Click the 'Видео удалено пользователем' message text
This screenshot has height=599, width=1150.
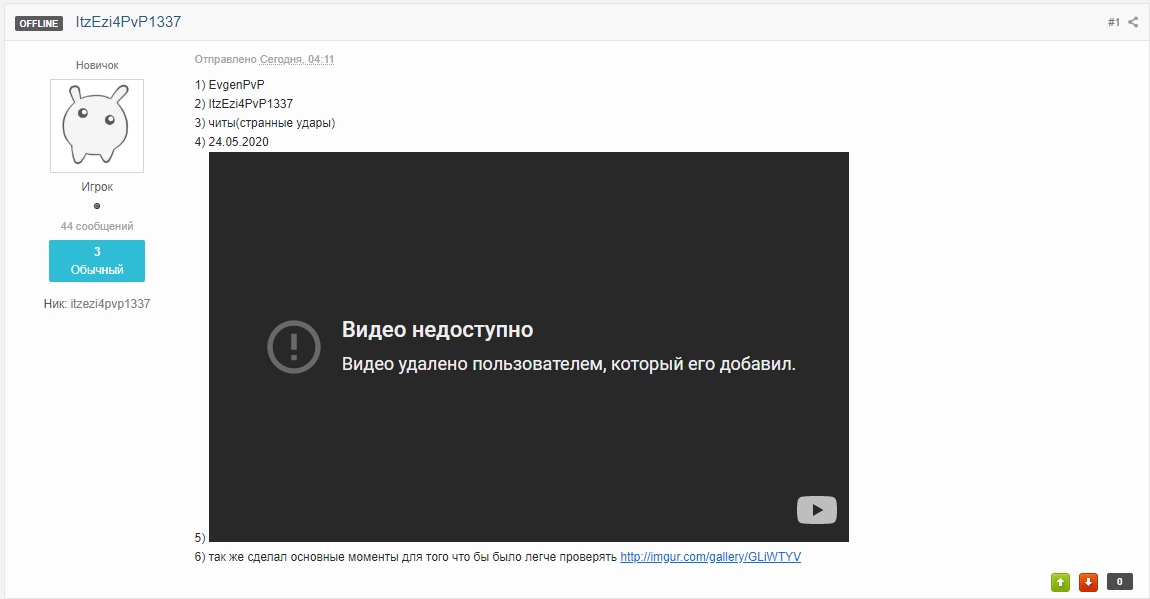[568, 364]
